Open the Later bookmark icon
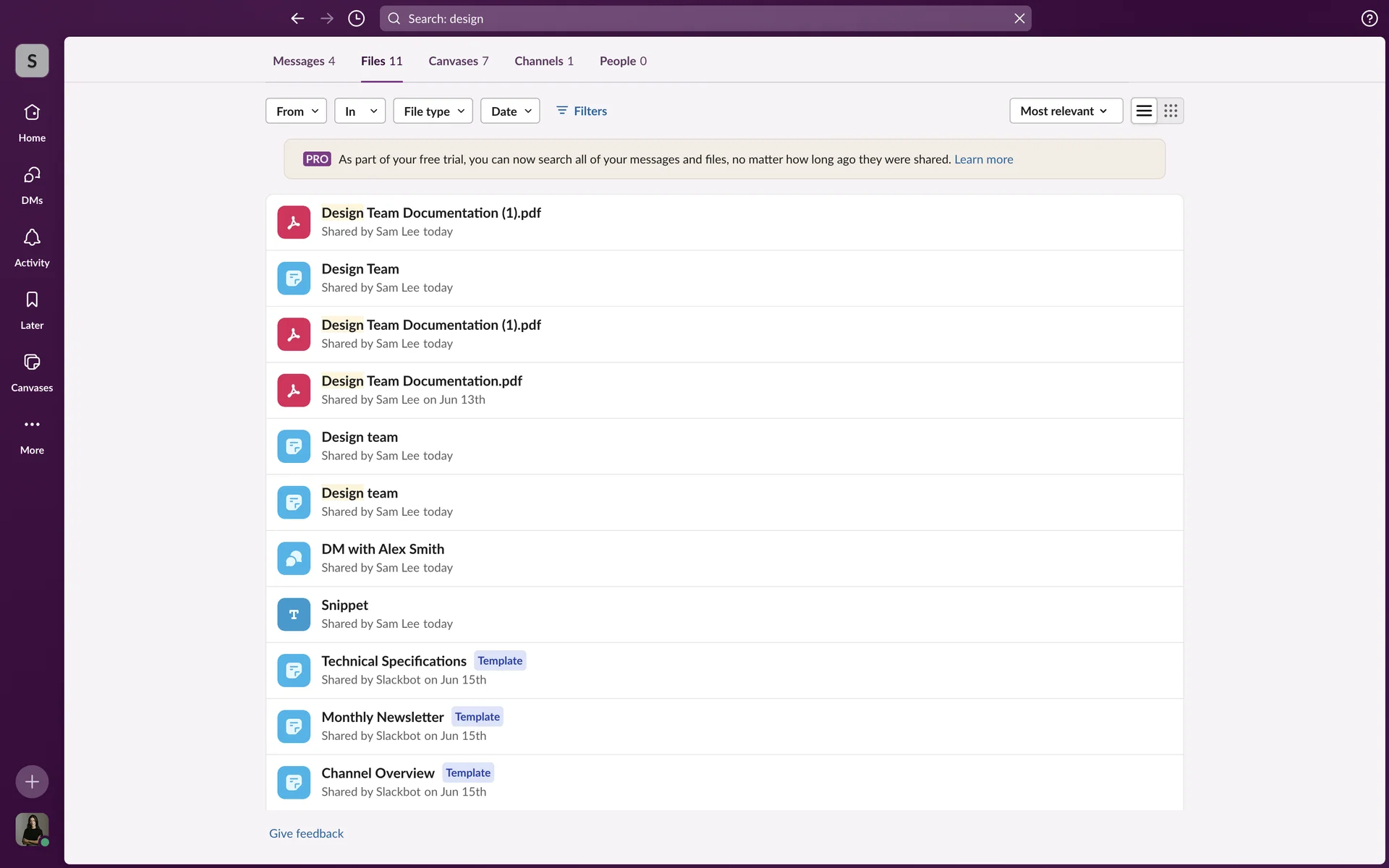 tap(32, 300)
